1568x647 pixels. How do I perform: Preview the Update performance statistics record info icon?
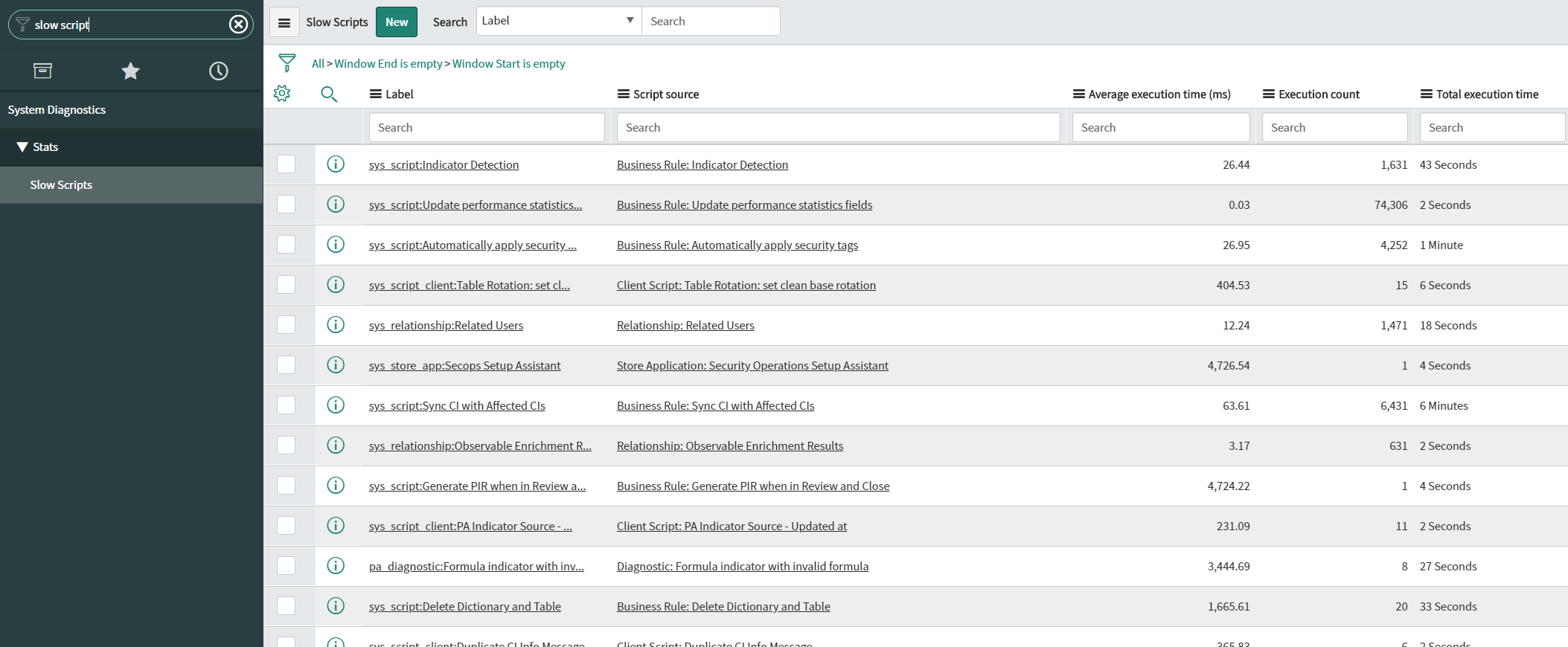point(336,204)
